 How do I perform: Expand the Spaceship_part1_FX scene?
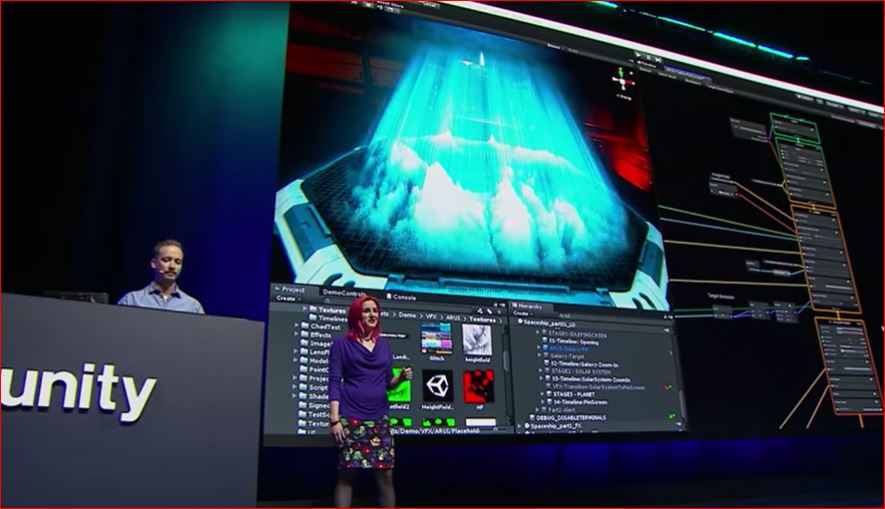(520, 426)
